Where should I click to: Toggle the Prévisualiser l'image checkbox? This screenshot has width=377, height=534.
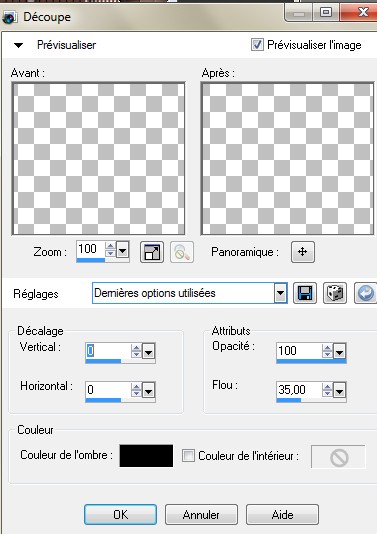tap(257, 45)
